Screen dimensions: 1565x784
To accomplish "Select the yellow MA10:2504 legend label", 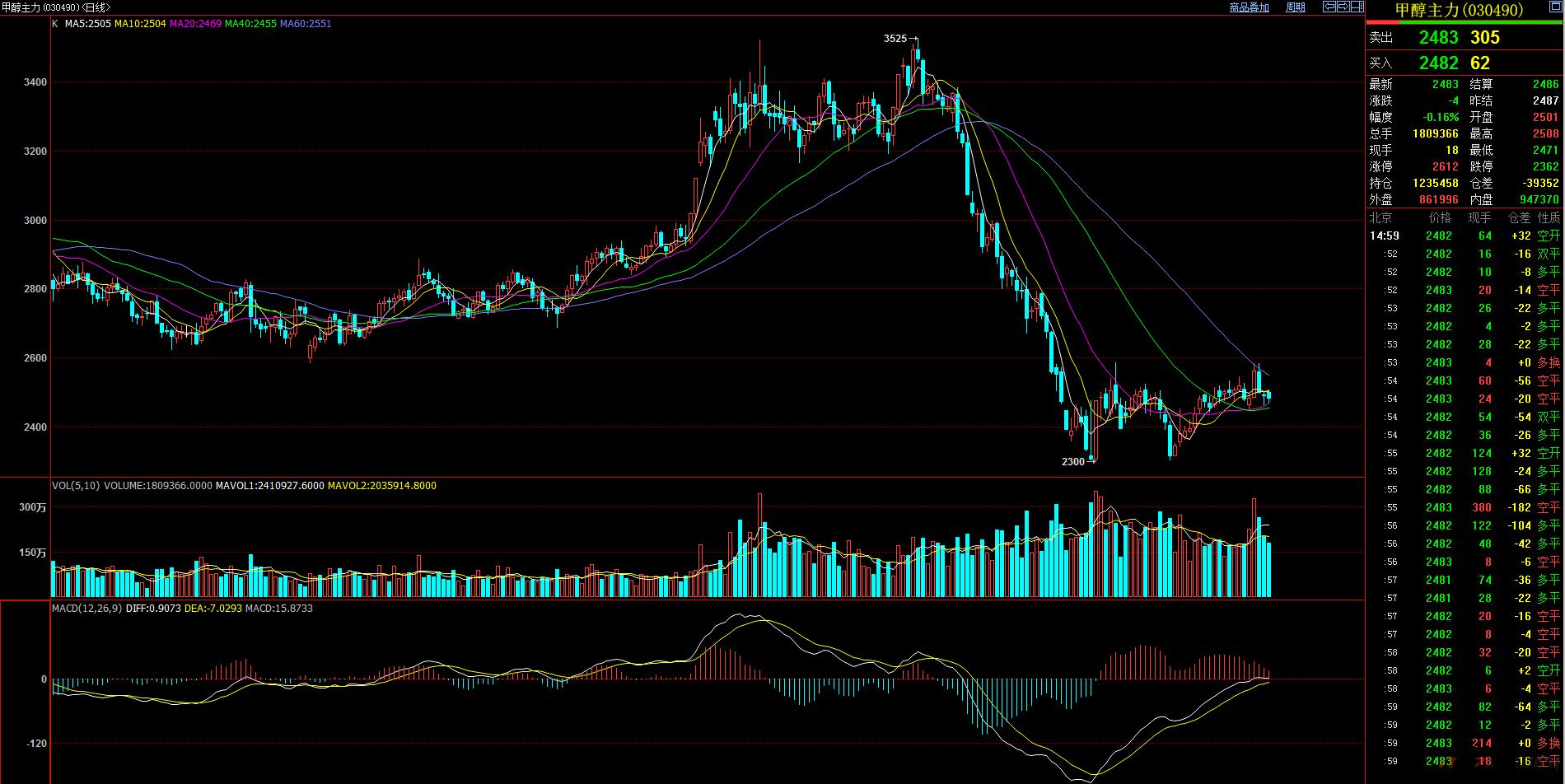I will click(x=140, y=24).
